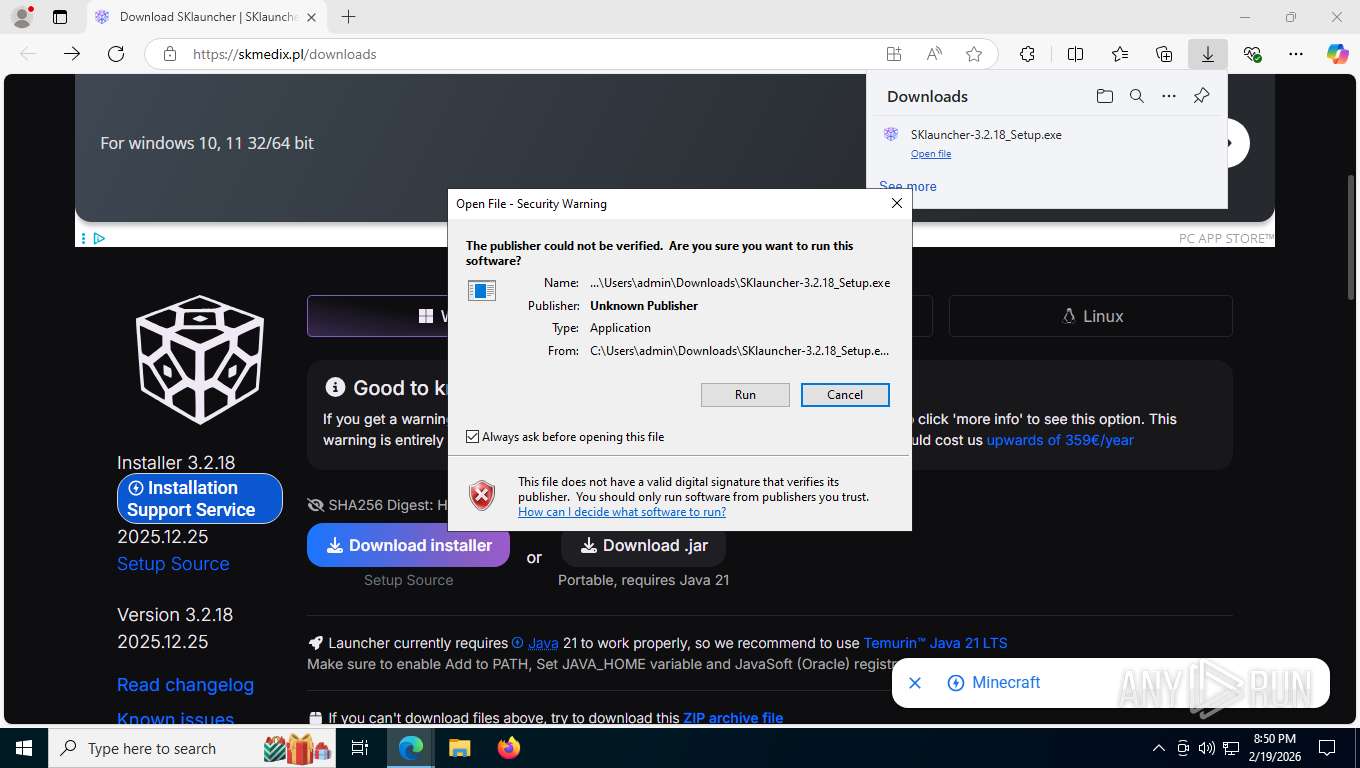The width and height of the screenshot is (1360, 768).
Task: Open the ZIP archive file link
Action: click(x=733, y=718)
